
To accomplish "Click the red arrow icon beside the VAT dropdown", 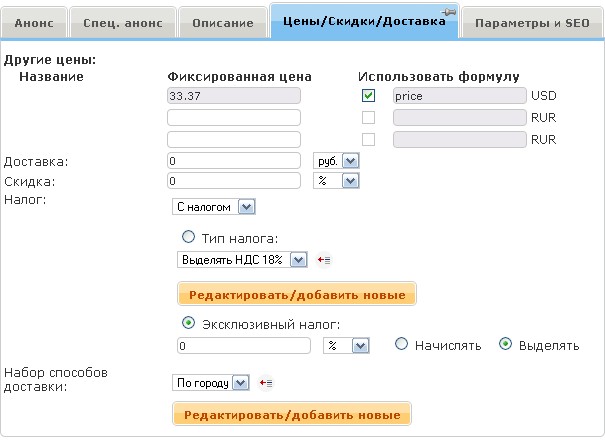I will 324,260.
